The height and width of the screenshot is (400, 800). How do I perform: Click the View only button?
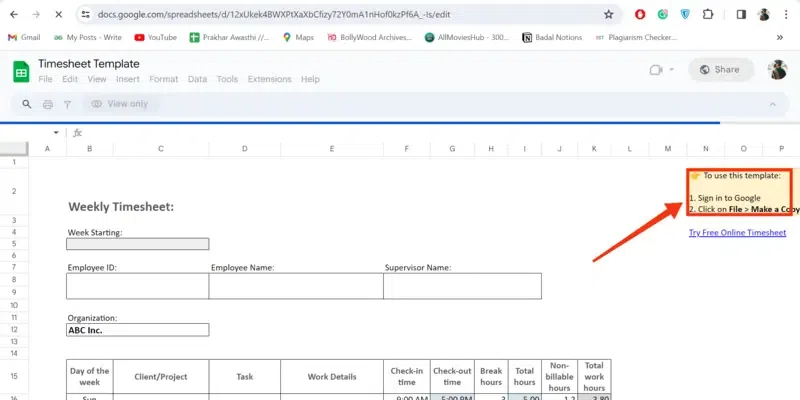(120, 104)
